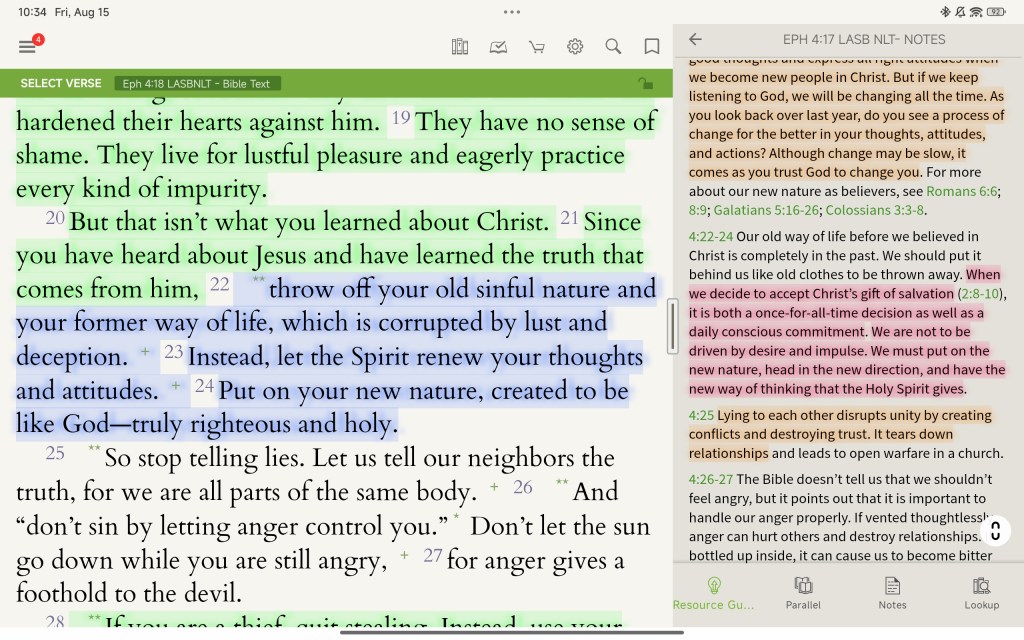Open the store shopping cart
This screenshot has width=1024, height=640.
point(537,47)
